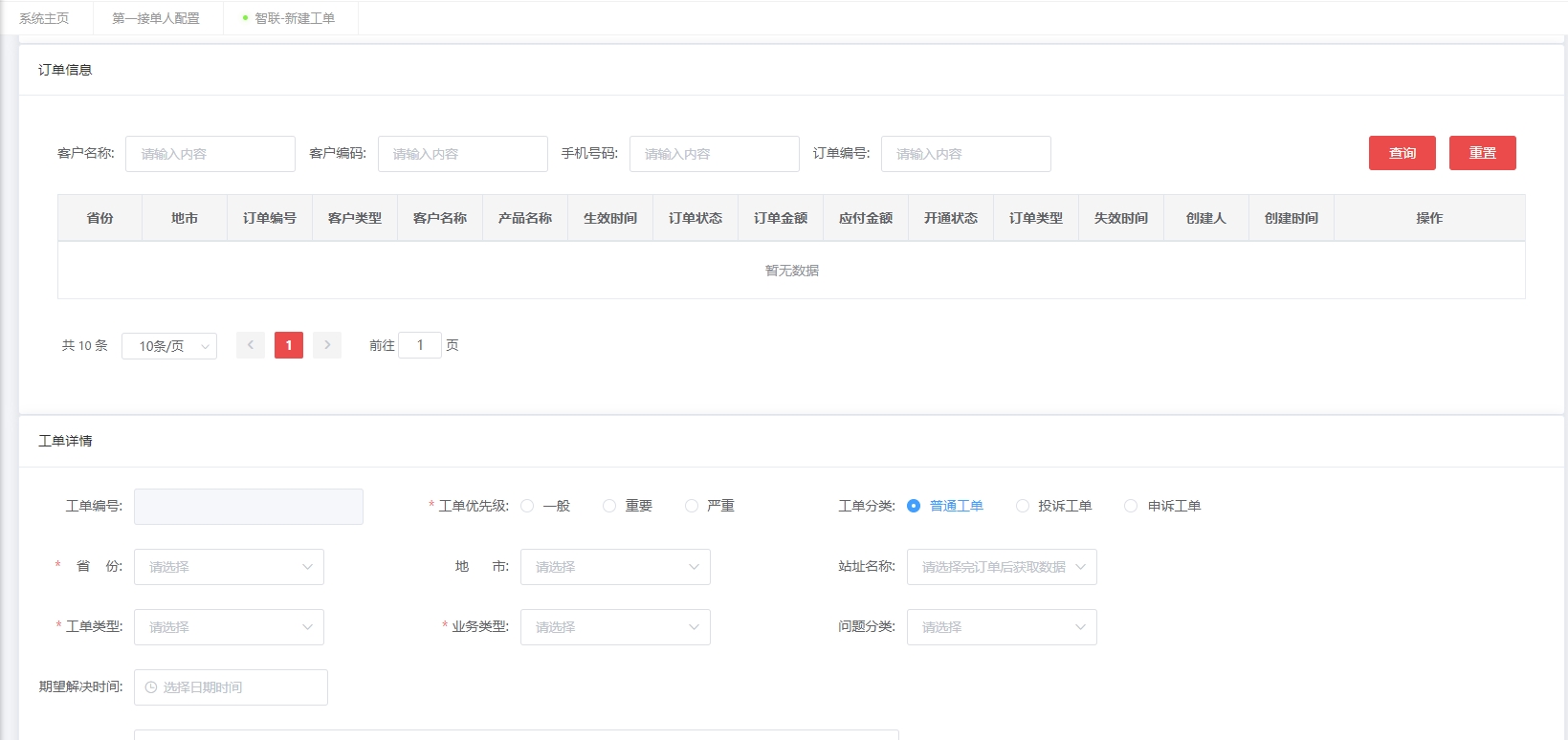Open the 地市 dropdown

coord(615,567)
